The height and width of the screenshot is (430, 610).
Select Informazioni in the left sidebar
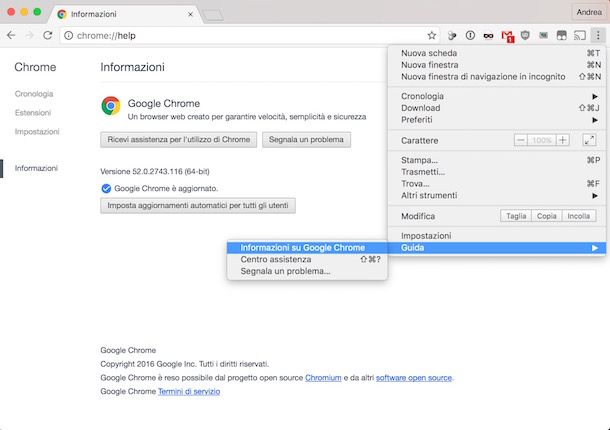[x=36, y=168]
